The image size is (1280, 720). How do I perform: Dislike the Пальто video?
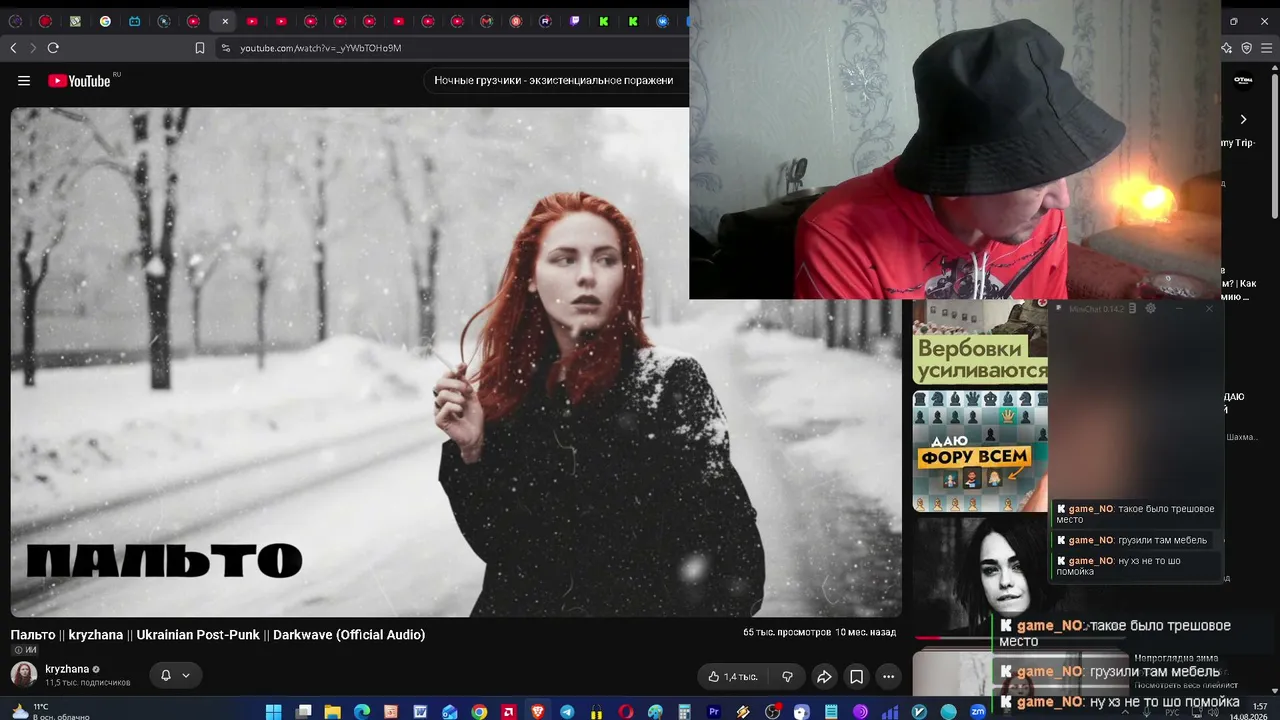click(787, 677)
